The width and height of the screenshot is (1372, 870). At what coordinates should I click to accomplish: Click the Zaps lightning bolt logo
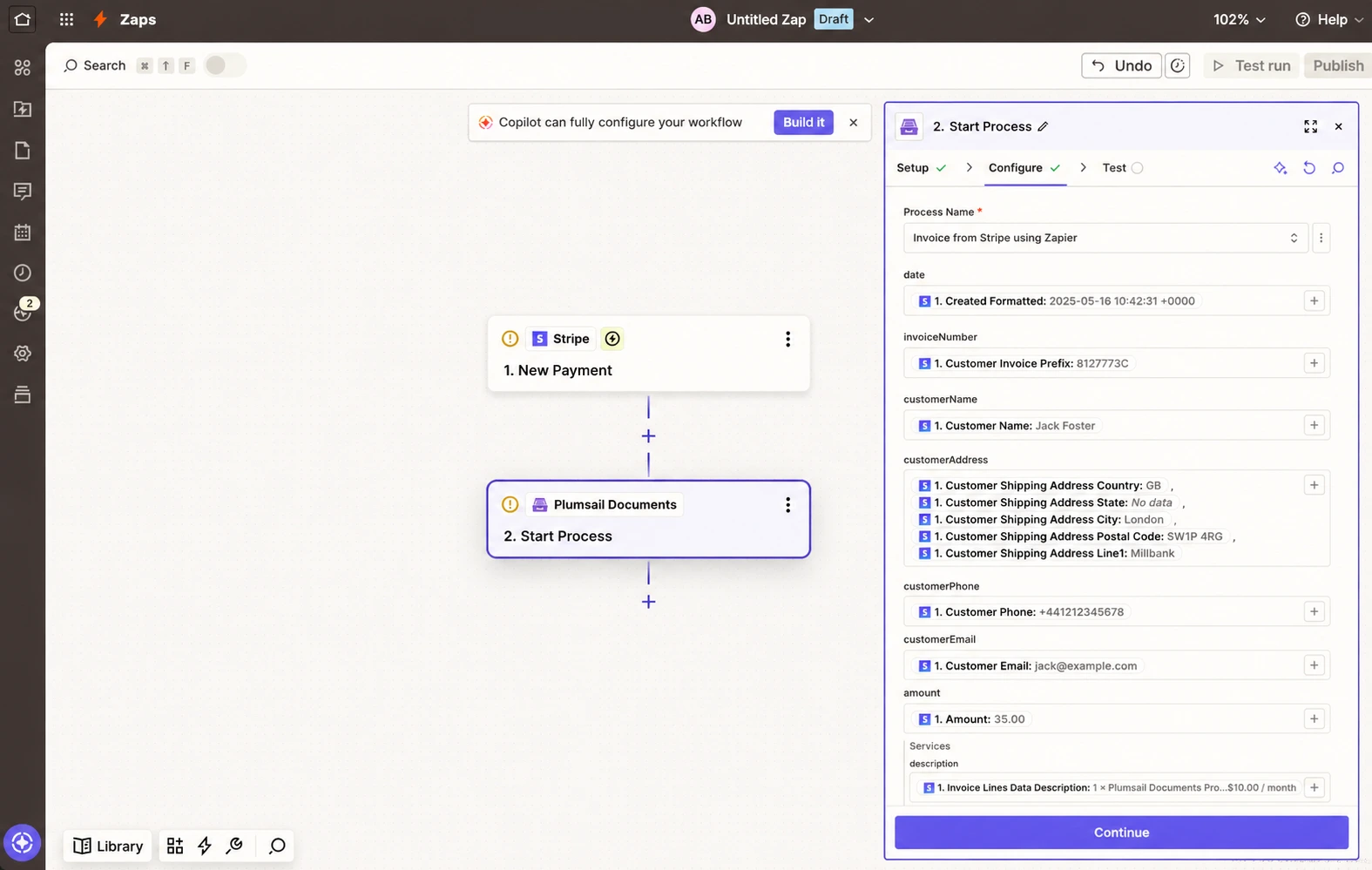coord(101,19)
